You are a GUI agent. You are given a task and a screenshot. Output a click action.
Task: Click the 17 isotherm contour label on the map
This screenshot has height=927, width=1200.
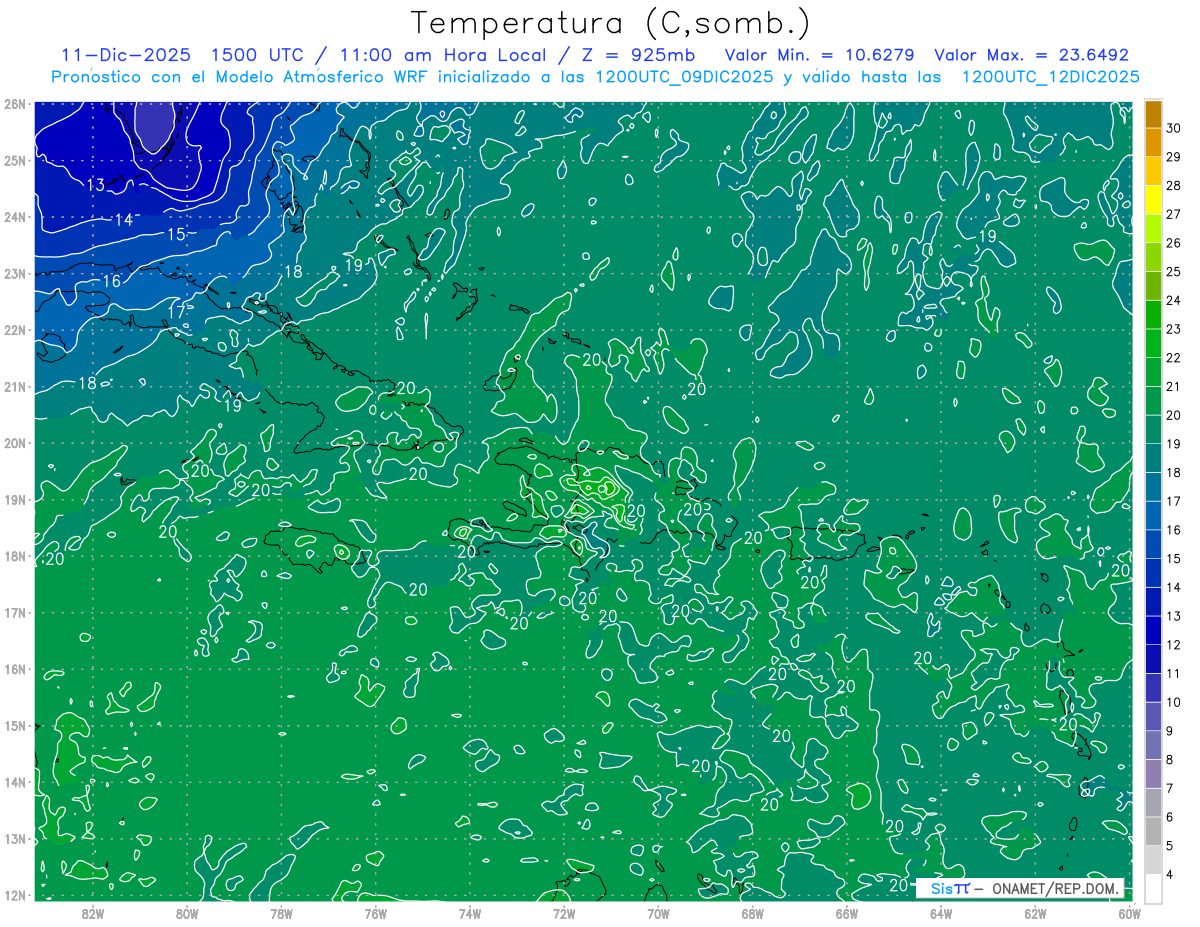[176, 311]
